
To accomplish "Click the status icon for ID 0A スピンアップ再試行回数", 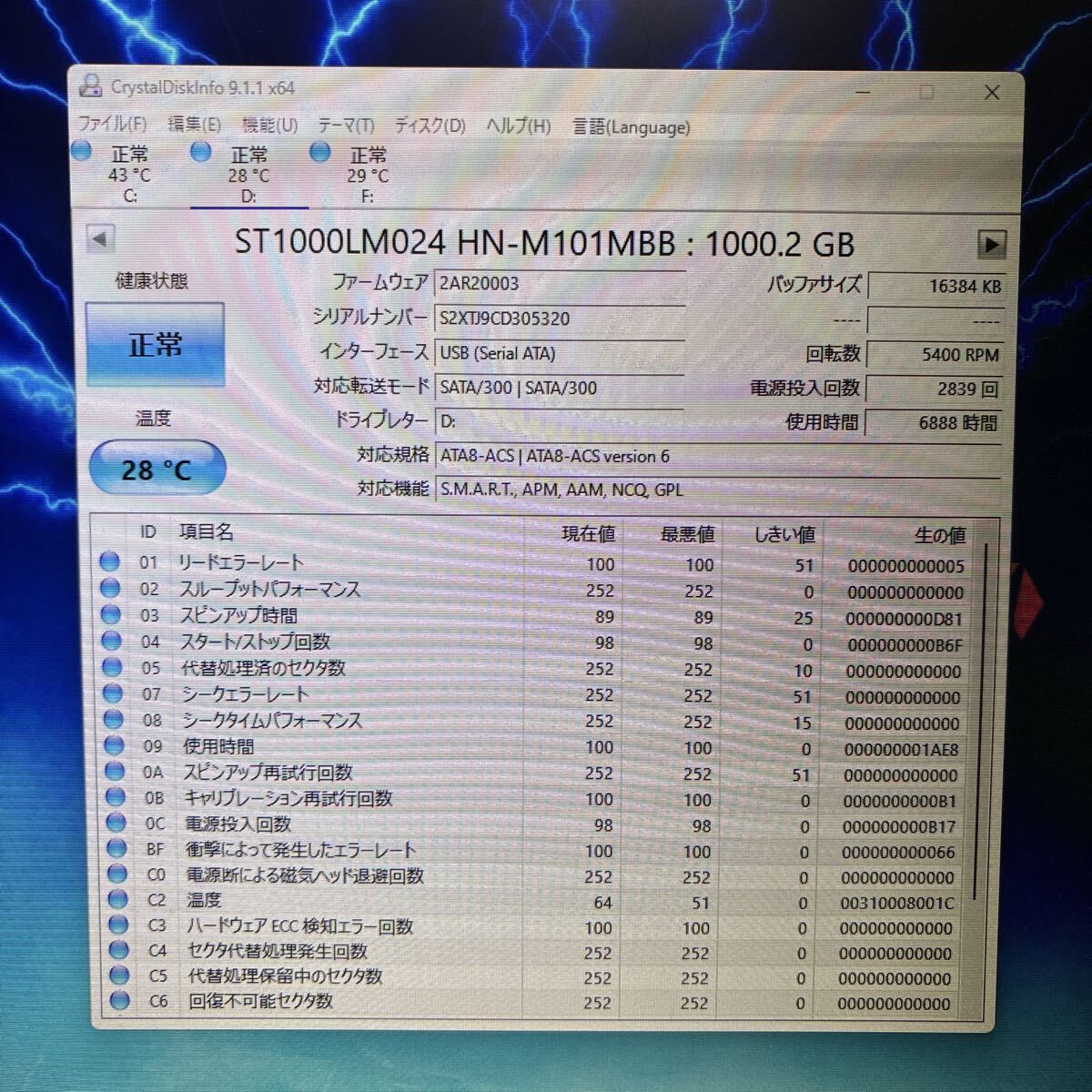I will pos(115,772).
